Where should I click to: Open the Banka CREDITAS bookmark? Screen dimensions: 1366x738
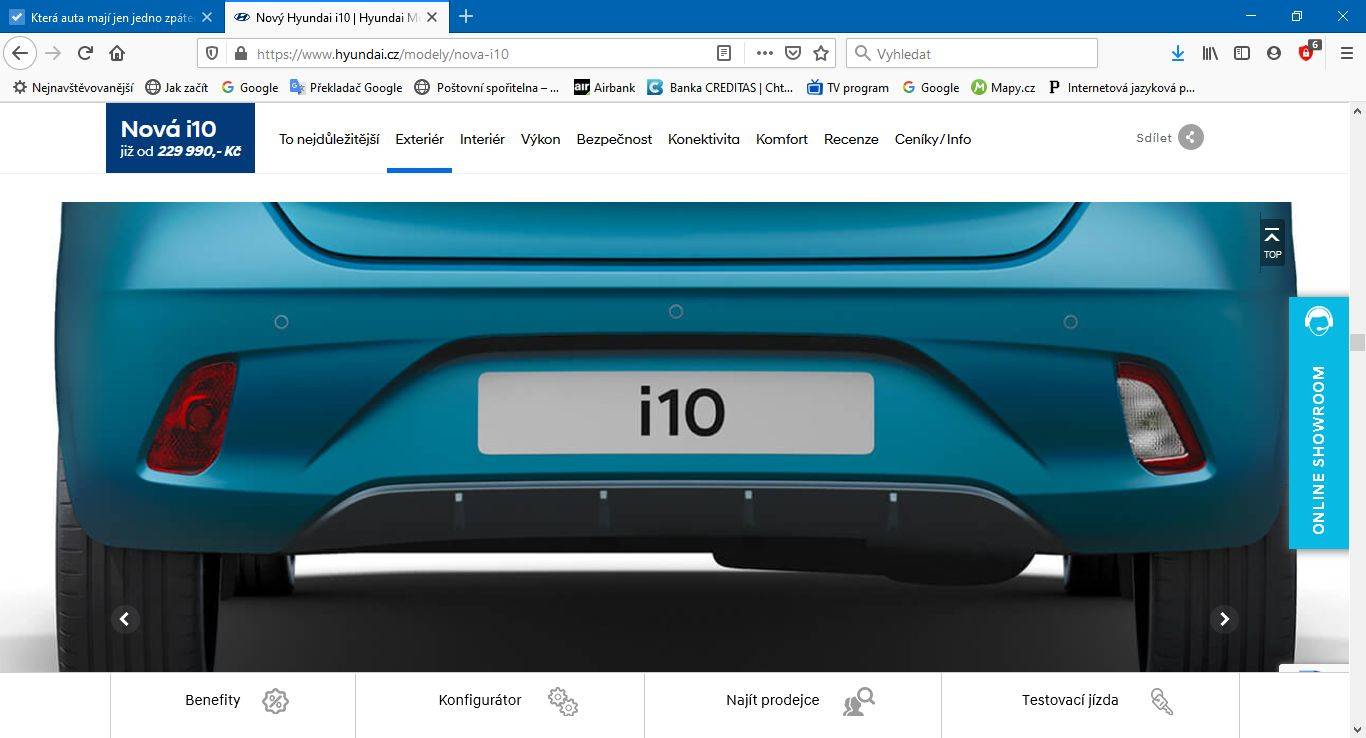tap(720, 87)
